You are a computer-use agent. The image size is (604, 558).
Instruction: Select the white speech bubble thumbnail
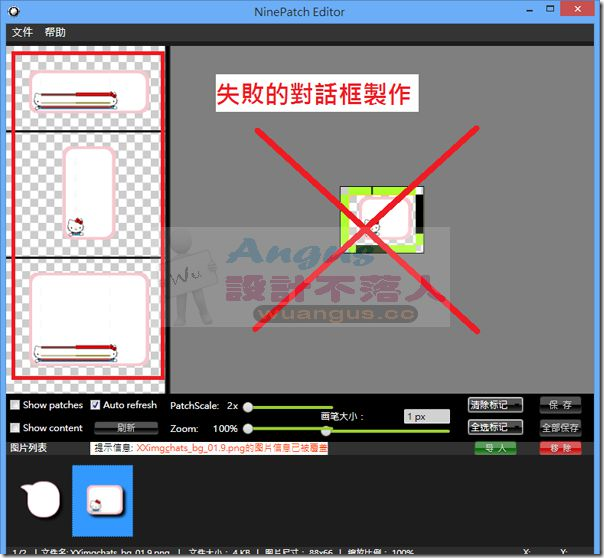click(41, 499)
